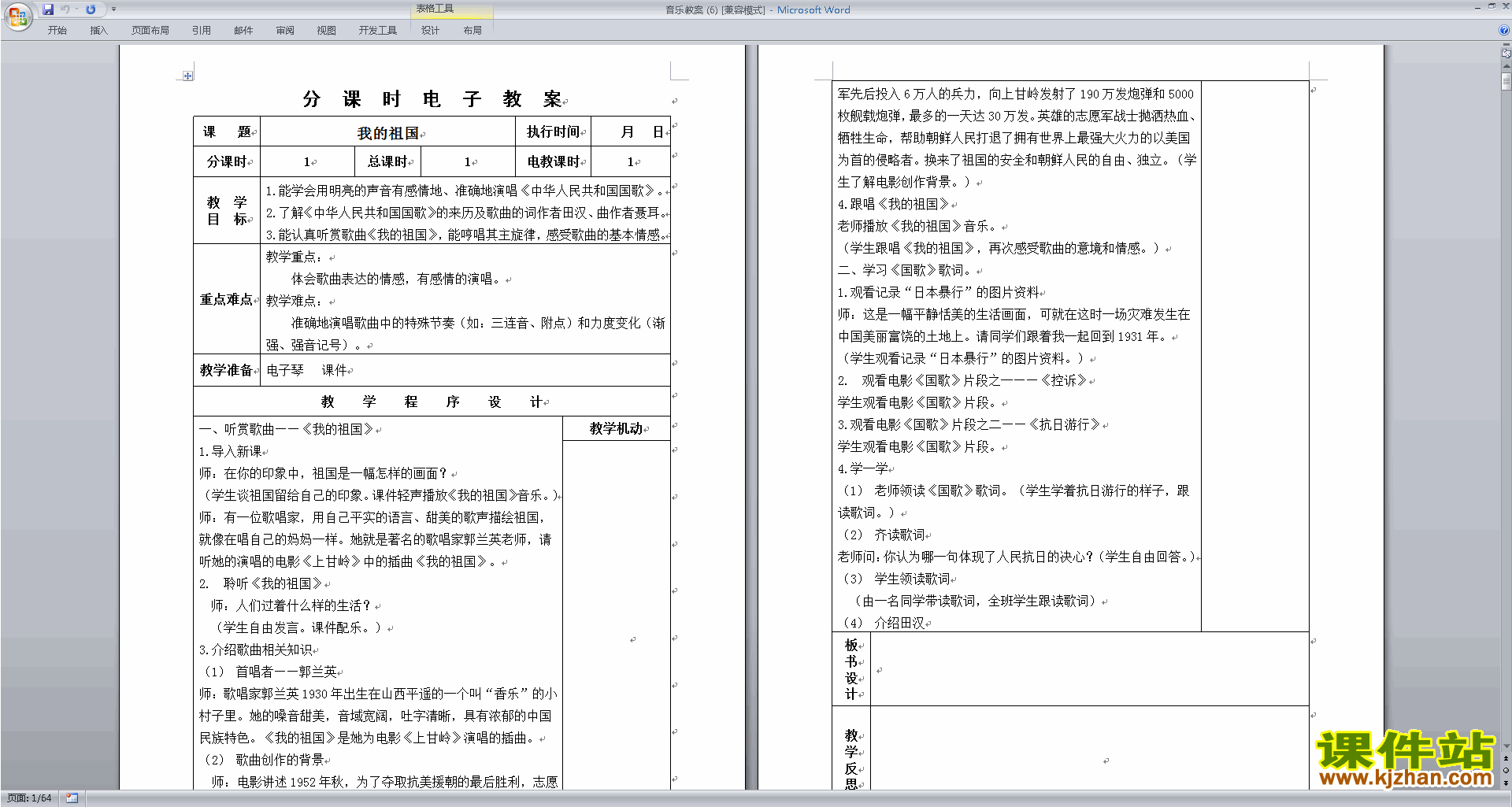Redo or repeat the last action
This screenshot has height=807, width=1512.
91,9
